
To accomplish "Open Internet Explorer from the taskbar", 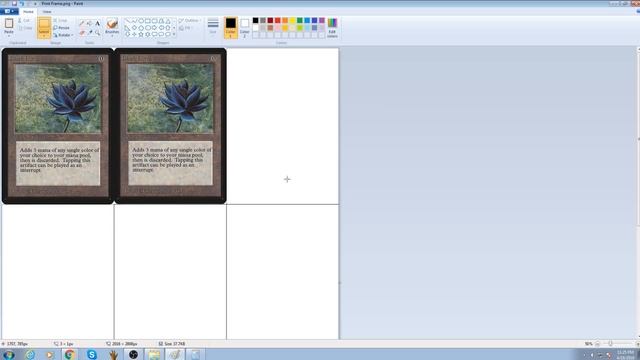I will tap(30, 354).
